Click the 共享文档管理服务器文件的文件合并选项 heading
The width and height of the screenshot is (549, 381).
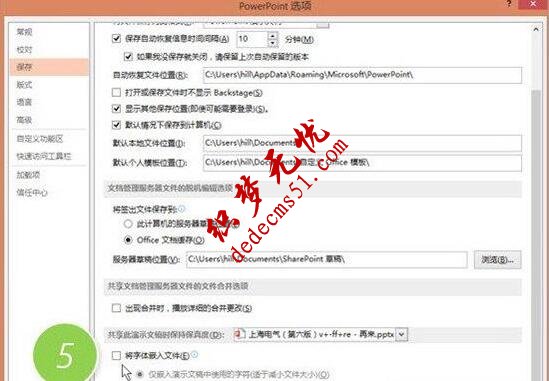point(178,286)
